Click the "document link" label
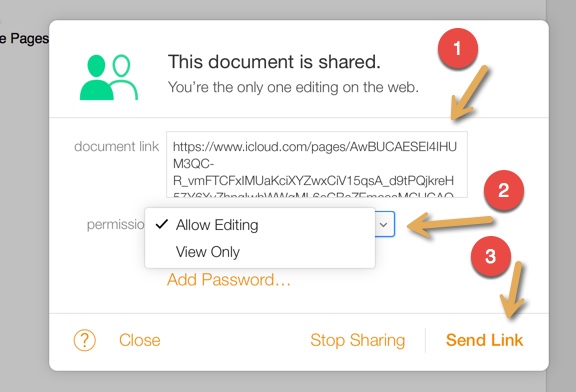This screenshot has height=392, width=576. (x=116, y=146)
